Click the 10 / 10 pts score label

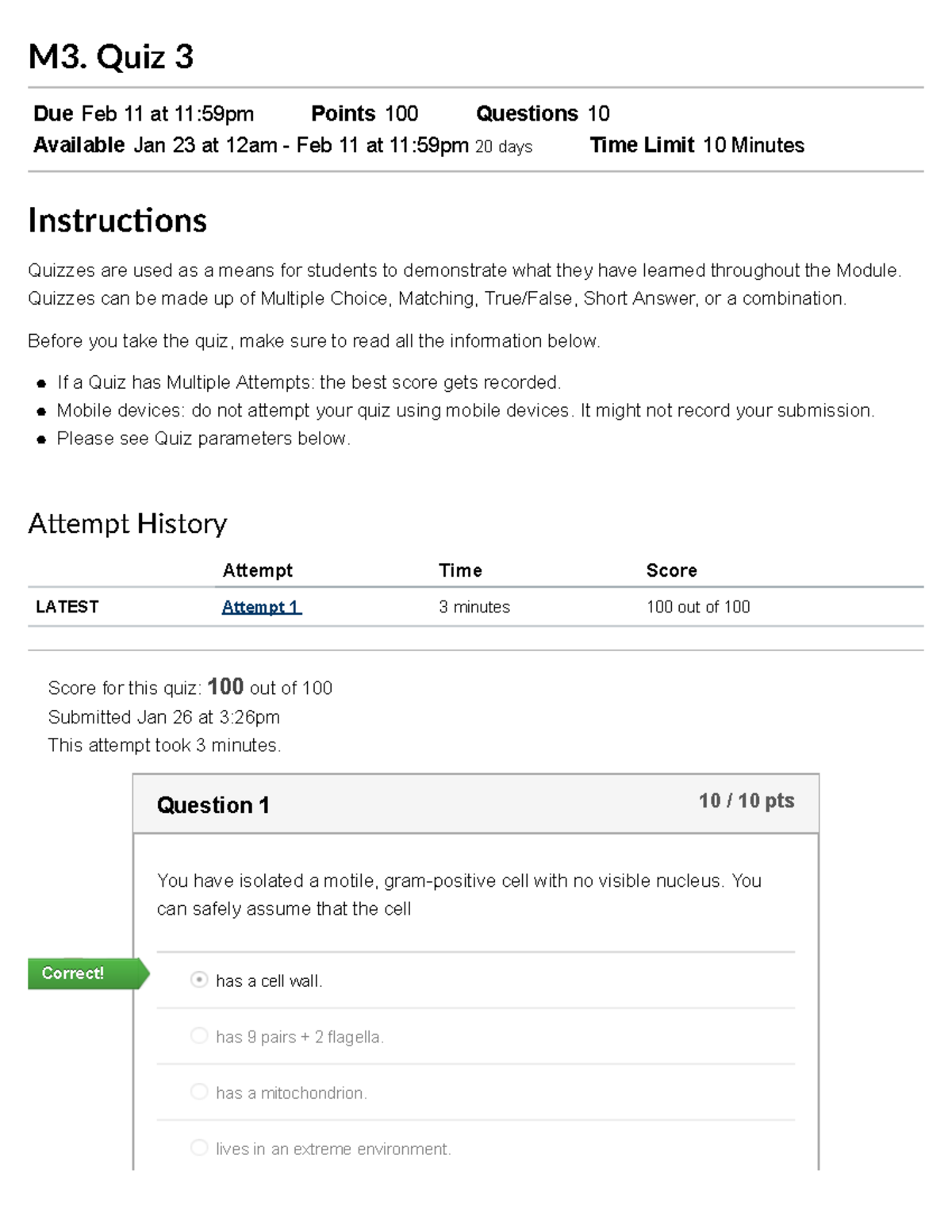tap(746, 800)
